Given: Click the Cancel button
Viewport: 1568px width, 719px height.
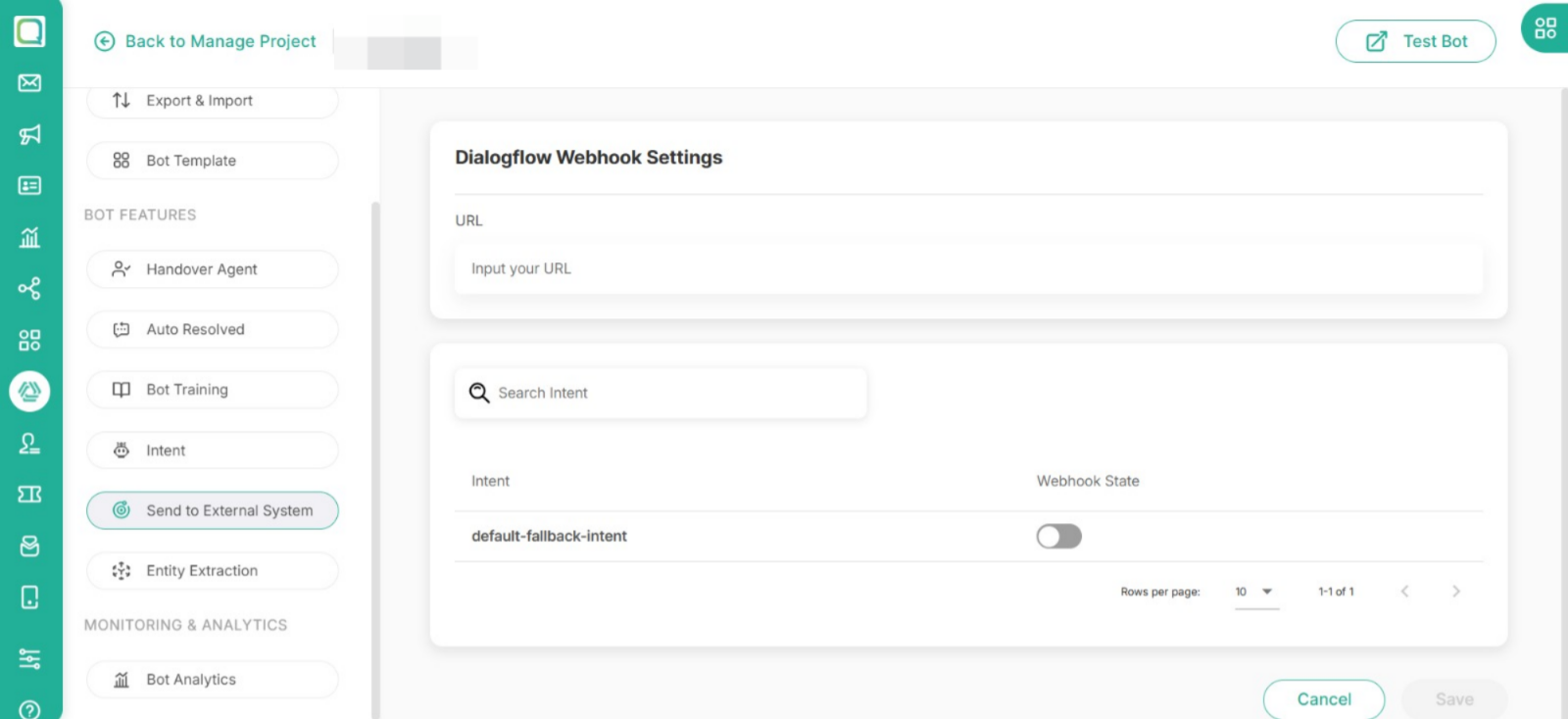Looking at the screenshot, I should (1323, 698).
